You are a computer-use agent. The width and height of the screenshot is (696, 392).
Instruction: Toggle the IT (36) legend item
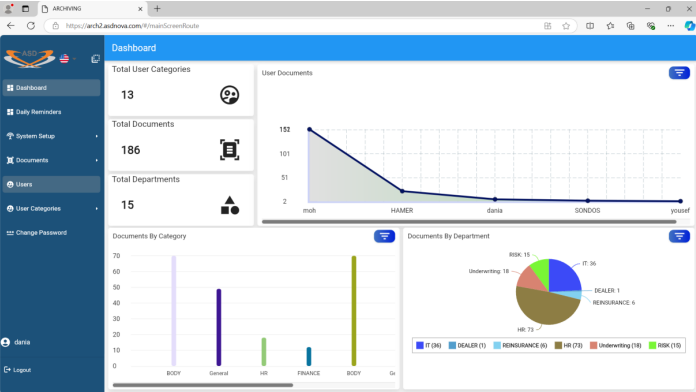429,345
